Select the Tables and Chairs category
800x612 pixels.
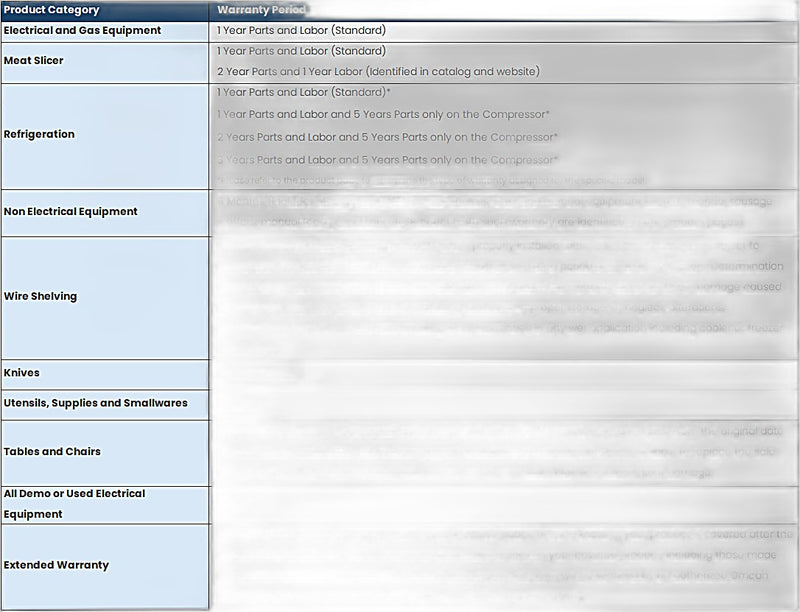[105, 453]
